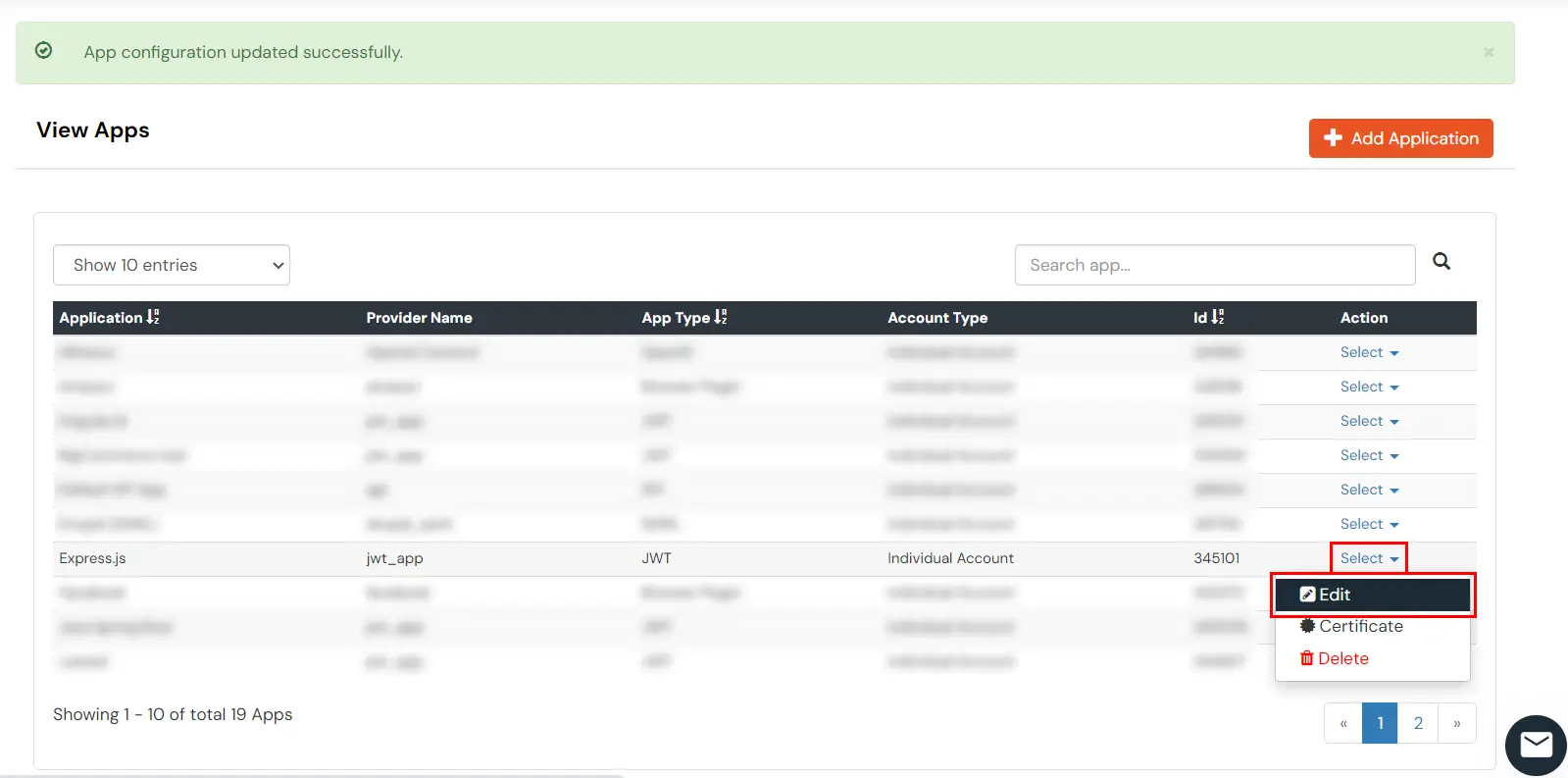Open Select dropdown in second table row
This screenshot has width=1568, height=778.
pos(1369,387)
